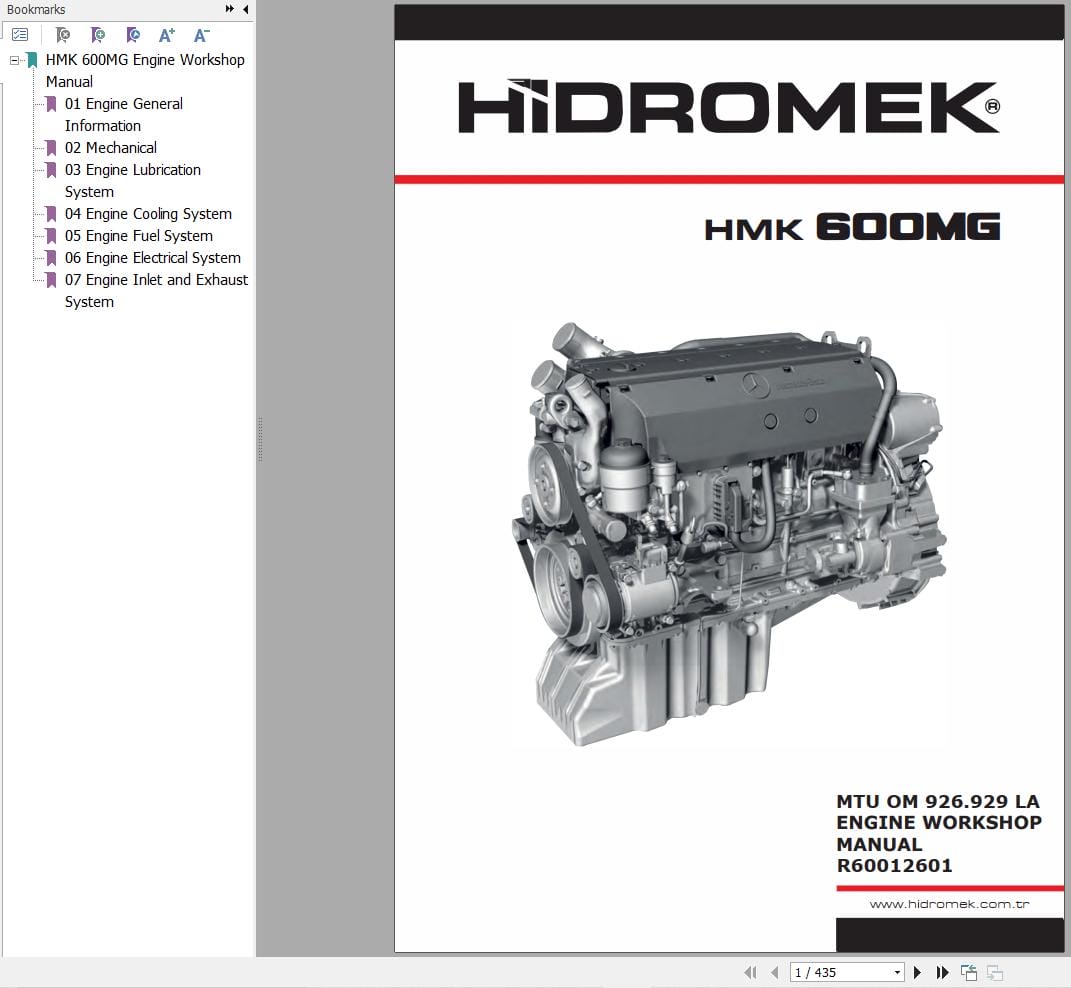Increase bookmark font size with A+
The image size is (1071, 988).
pyautogui.click(x=167, y=35)
